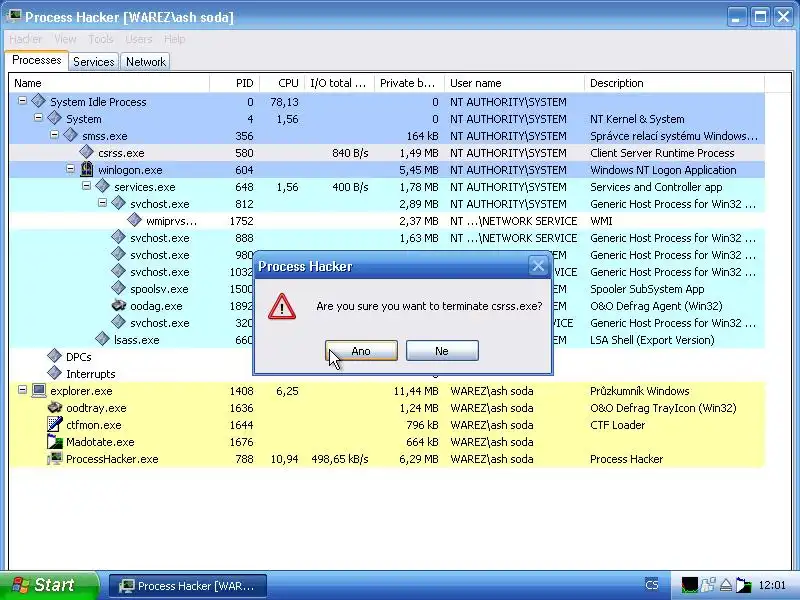The width and height of the screenshot is (800, 600).
Task: Click the Process Hacker taskbar button
Action: pos(188,586)
